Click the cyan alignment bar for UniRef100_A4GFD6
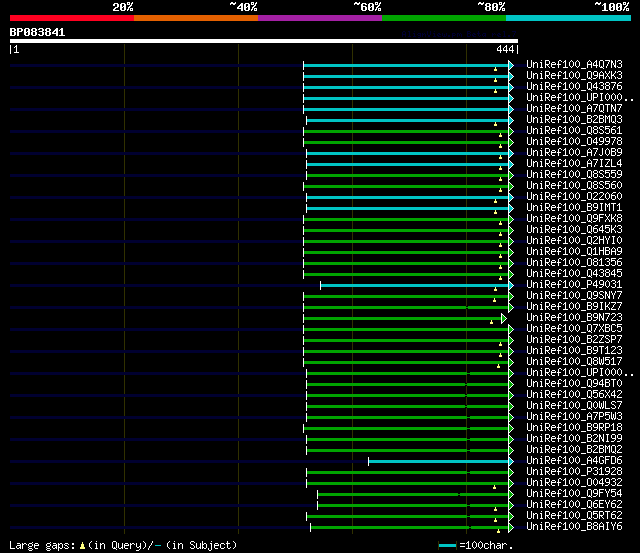Screen dimensions: 640x553 (x=440, y=461)
